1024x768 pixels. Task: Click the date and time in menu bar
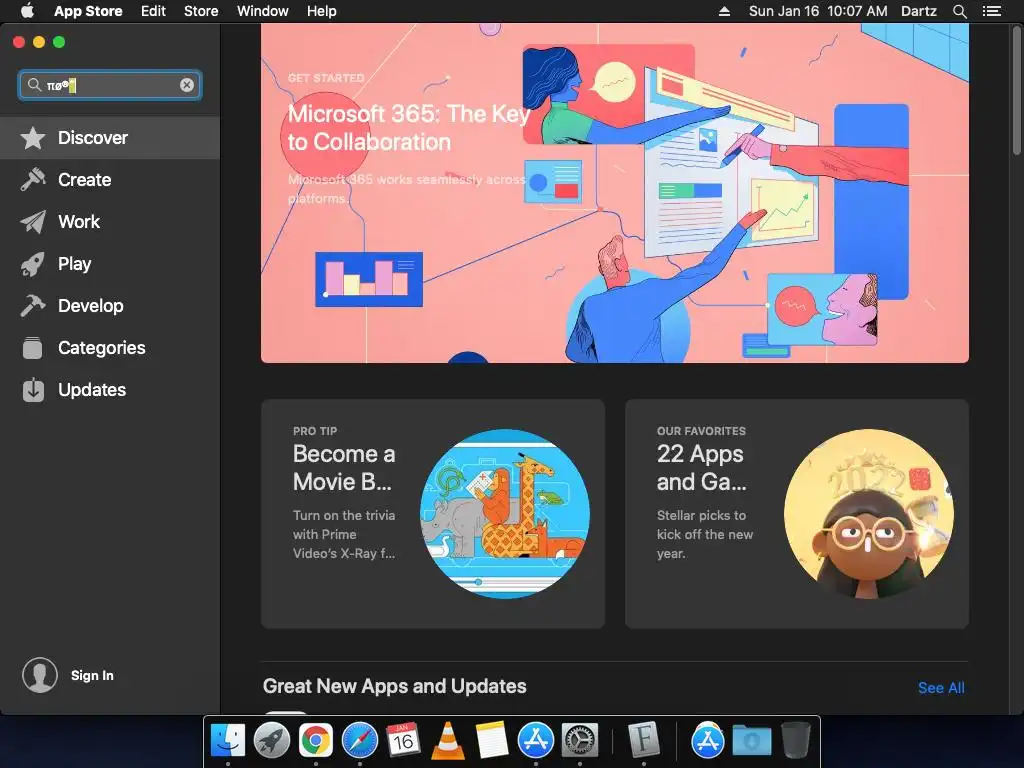818,11
